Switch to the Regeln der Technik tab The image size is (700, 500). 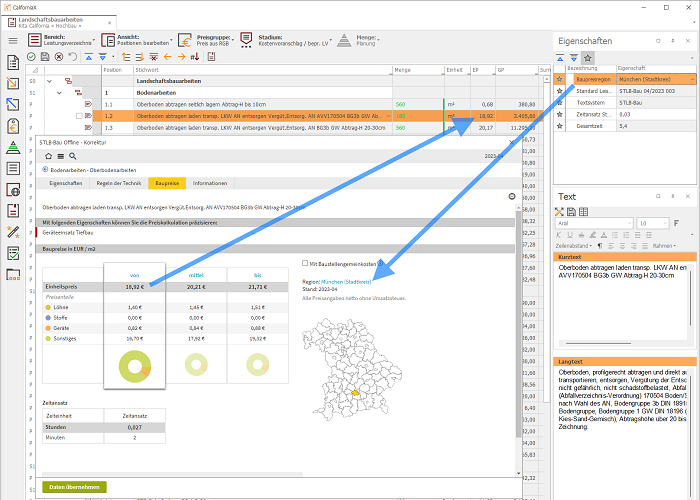point(119,183)
